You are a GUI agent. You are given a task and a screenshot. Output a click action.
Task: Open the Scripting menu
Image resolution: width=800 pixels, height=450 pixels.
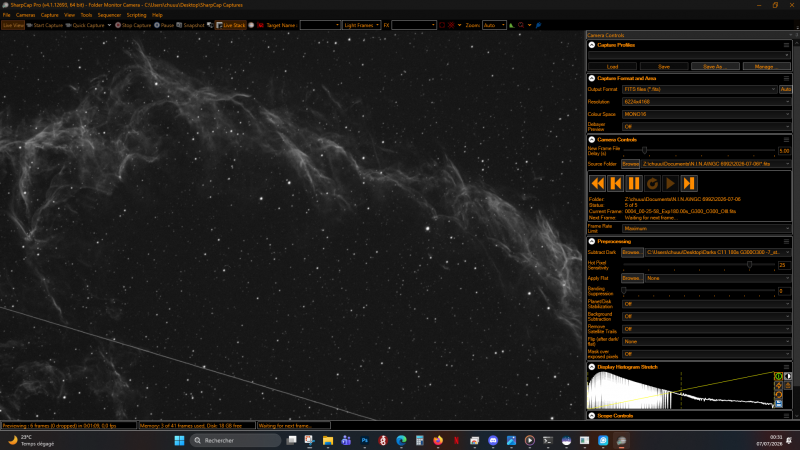(x=136, y=15)
